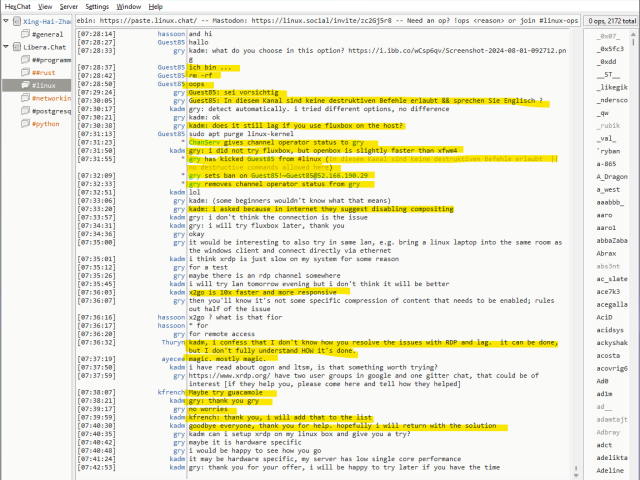Open the Settings menu
This screenshot has height=480, width=640.
tap(97, 7)
